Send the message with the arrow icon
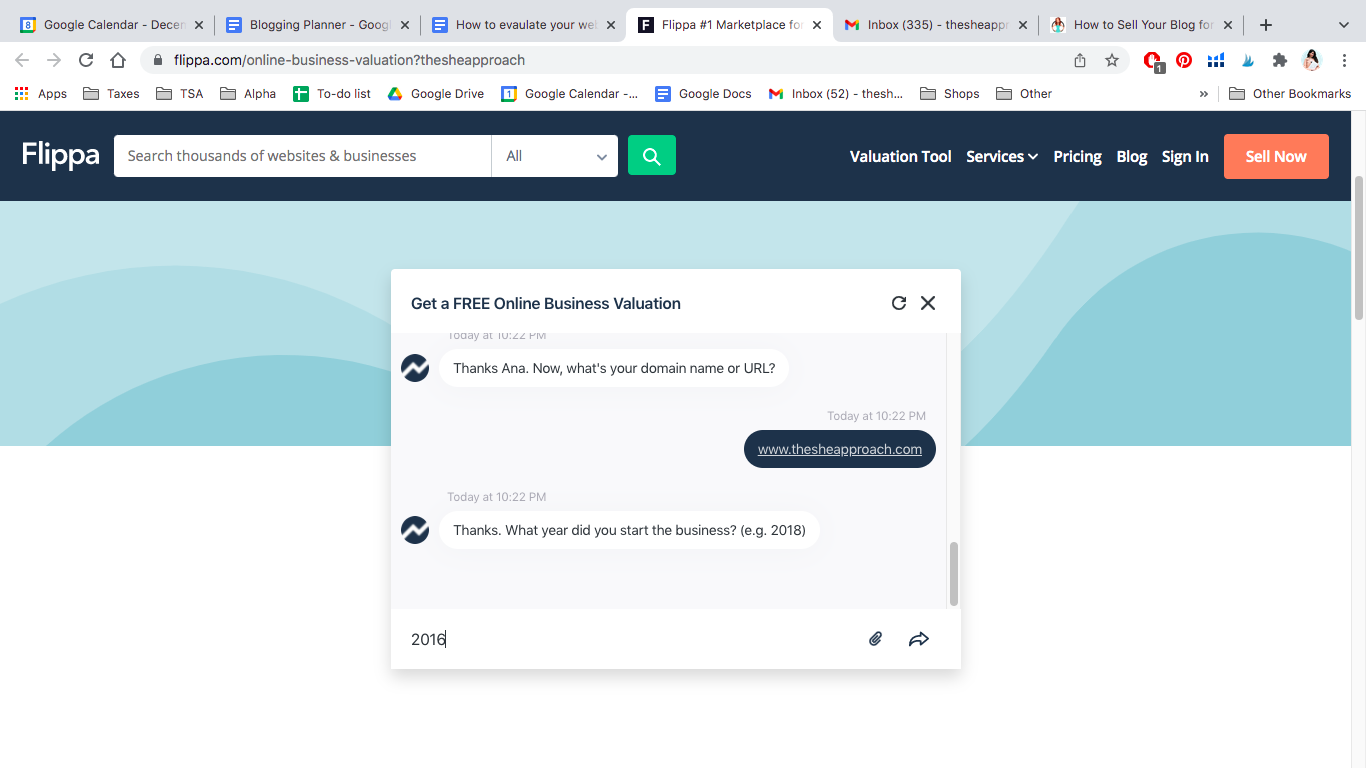The height and width of the screenshot is (768, 1366). point(919,639)
